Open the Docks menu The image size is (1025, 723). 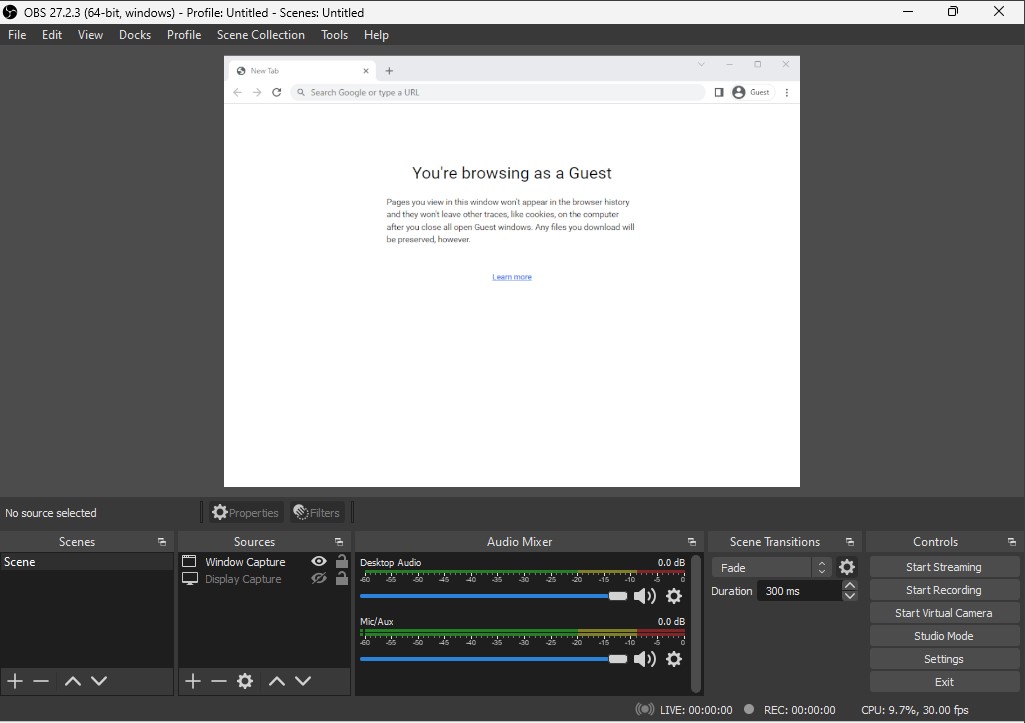coord(135,35)
